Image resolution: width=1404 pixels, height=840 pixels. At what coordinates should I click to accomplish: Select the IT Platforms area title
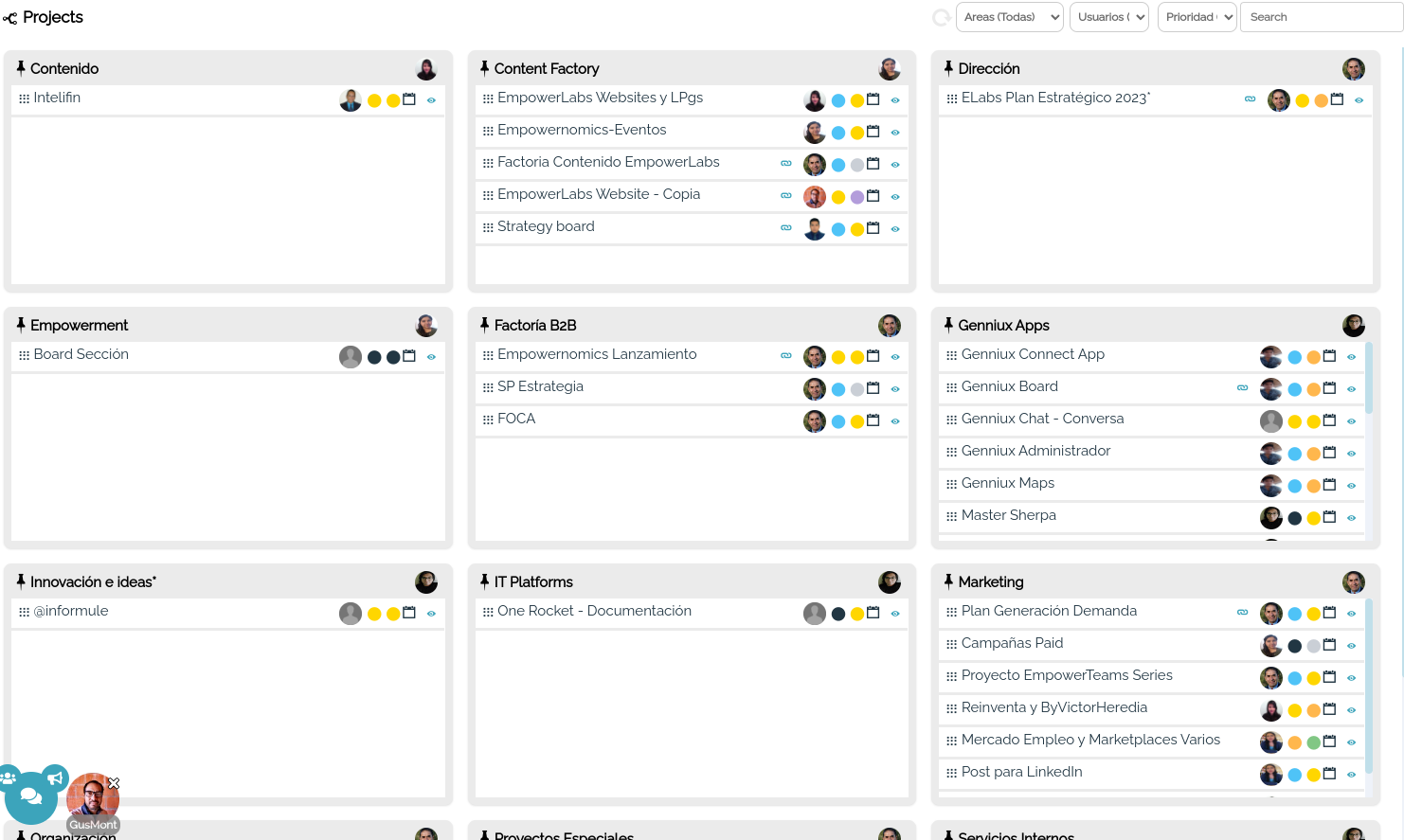[533, 581]
